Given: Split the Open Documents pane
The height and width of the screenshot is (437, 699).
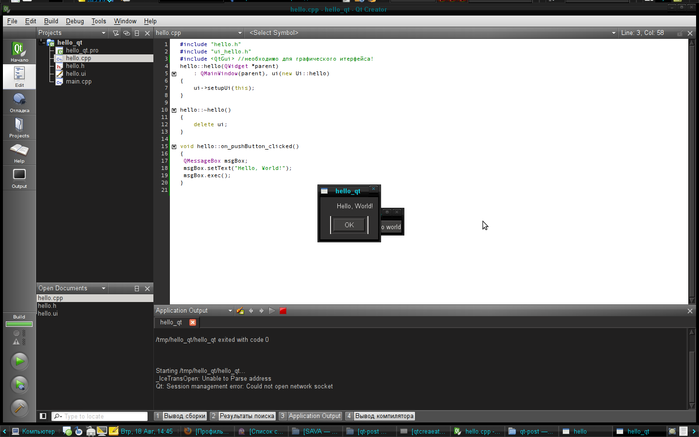Looking at the screenshot, I should pos(137,289).
